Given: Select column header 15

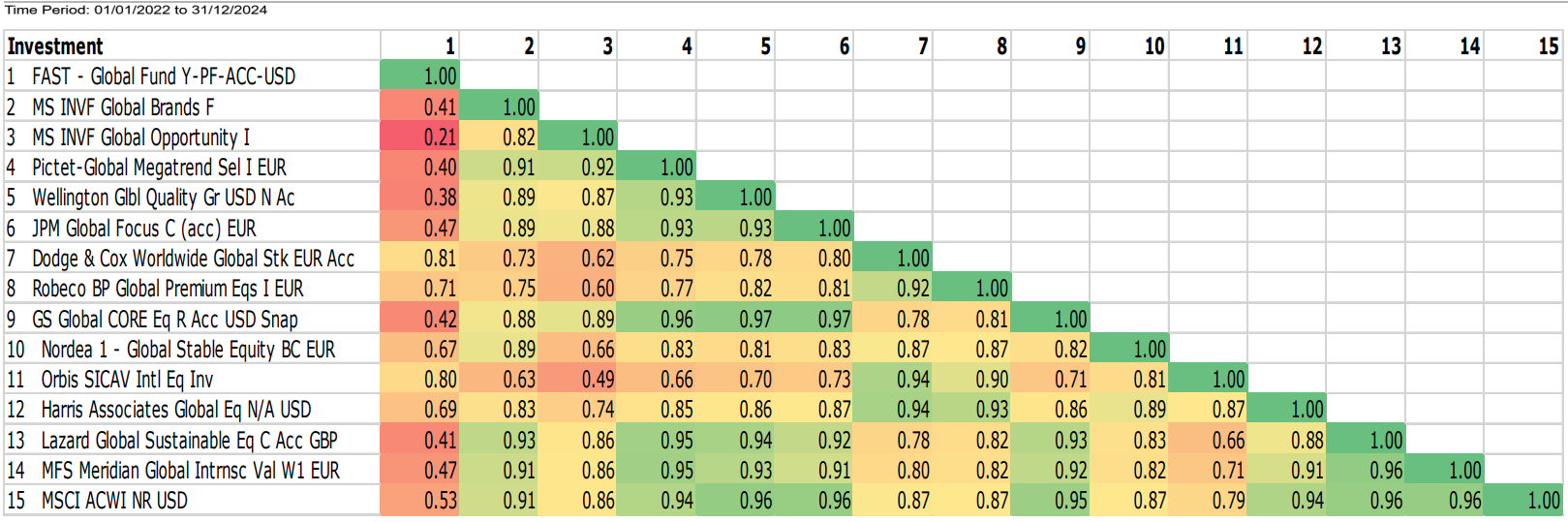Looking at the screenshot, I should coord(1548,46).
